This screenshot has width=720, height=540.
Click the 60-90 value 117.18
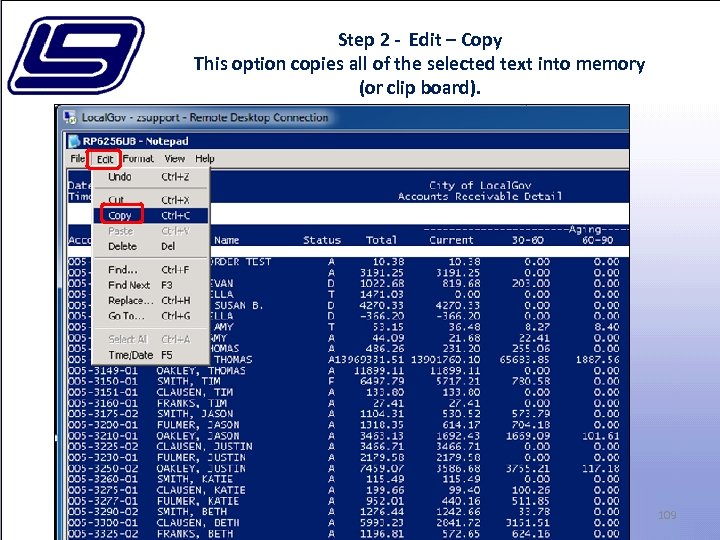[601, 468]
